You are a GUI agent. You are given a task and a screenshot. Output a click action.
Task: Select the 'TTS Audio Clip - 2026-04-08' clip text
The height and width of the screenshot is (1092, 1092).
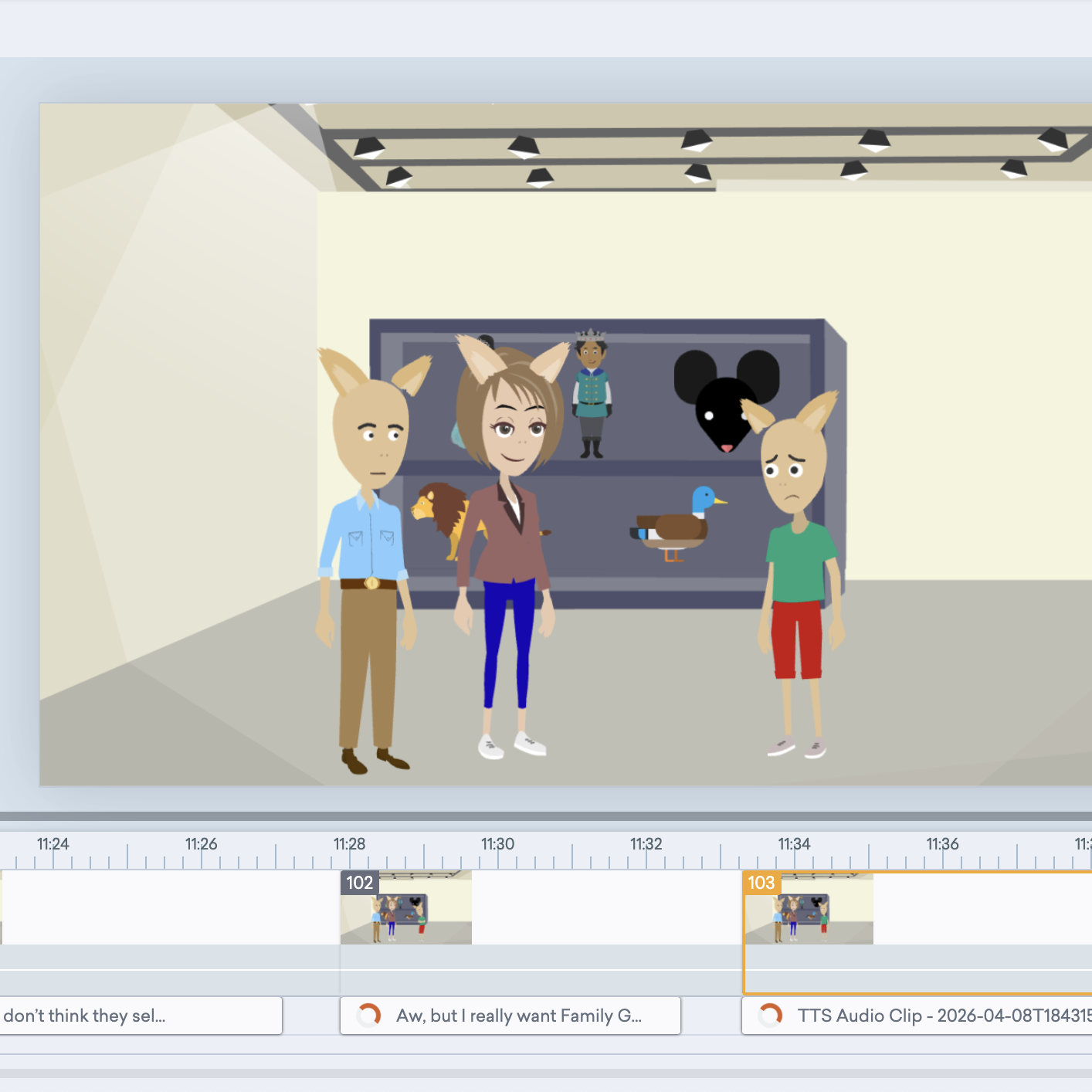944,1016
